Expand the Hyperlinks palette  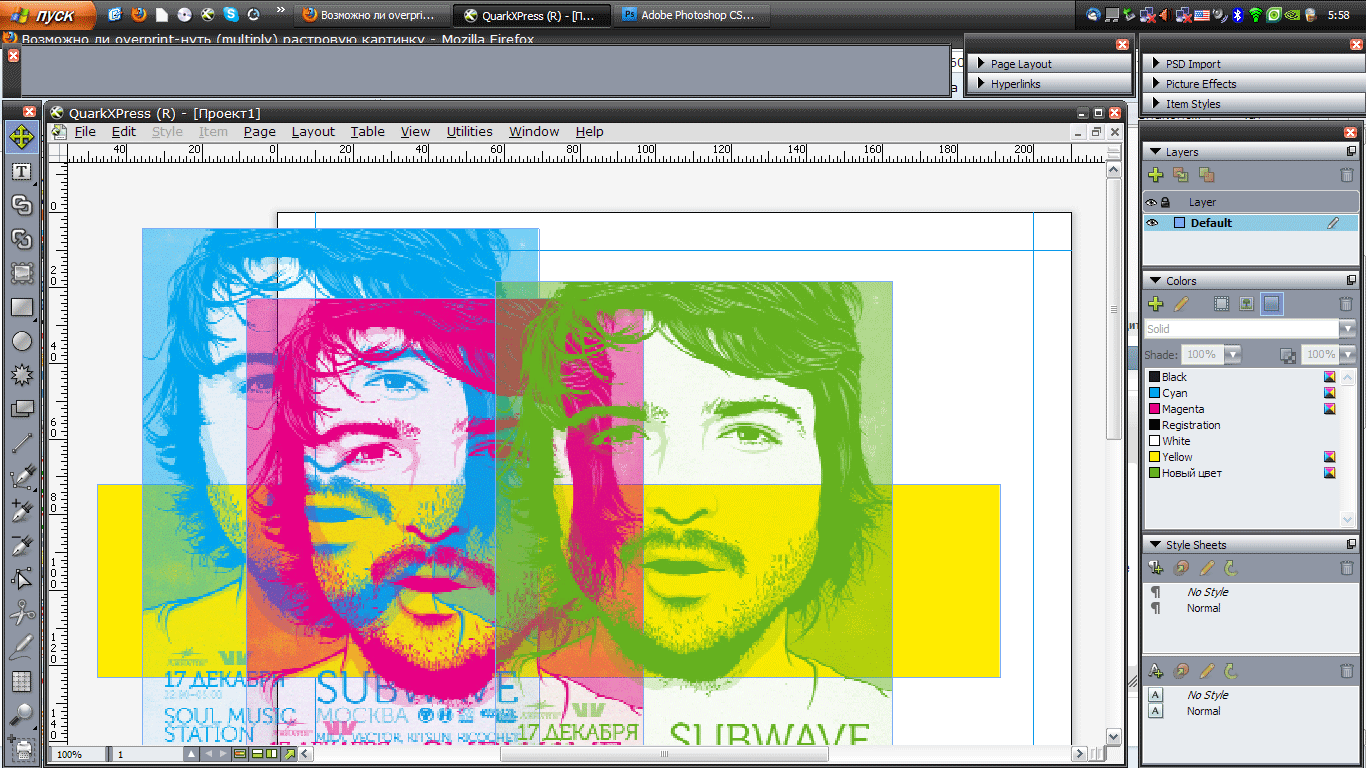(981, 84)
